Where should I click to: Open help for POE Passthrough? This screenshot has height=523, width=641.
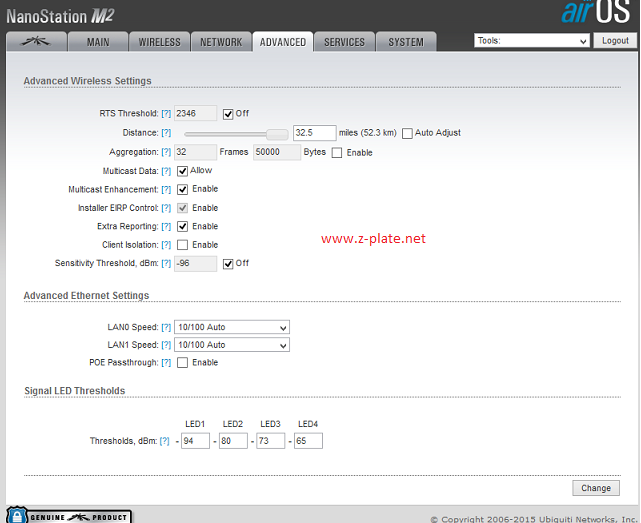tap(166, 362)
